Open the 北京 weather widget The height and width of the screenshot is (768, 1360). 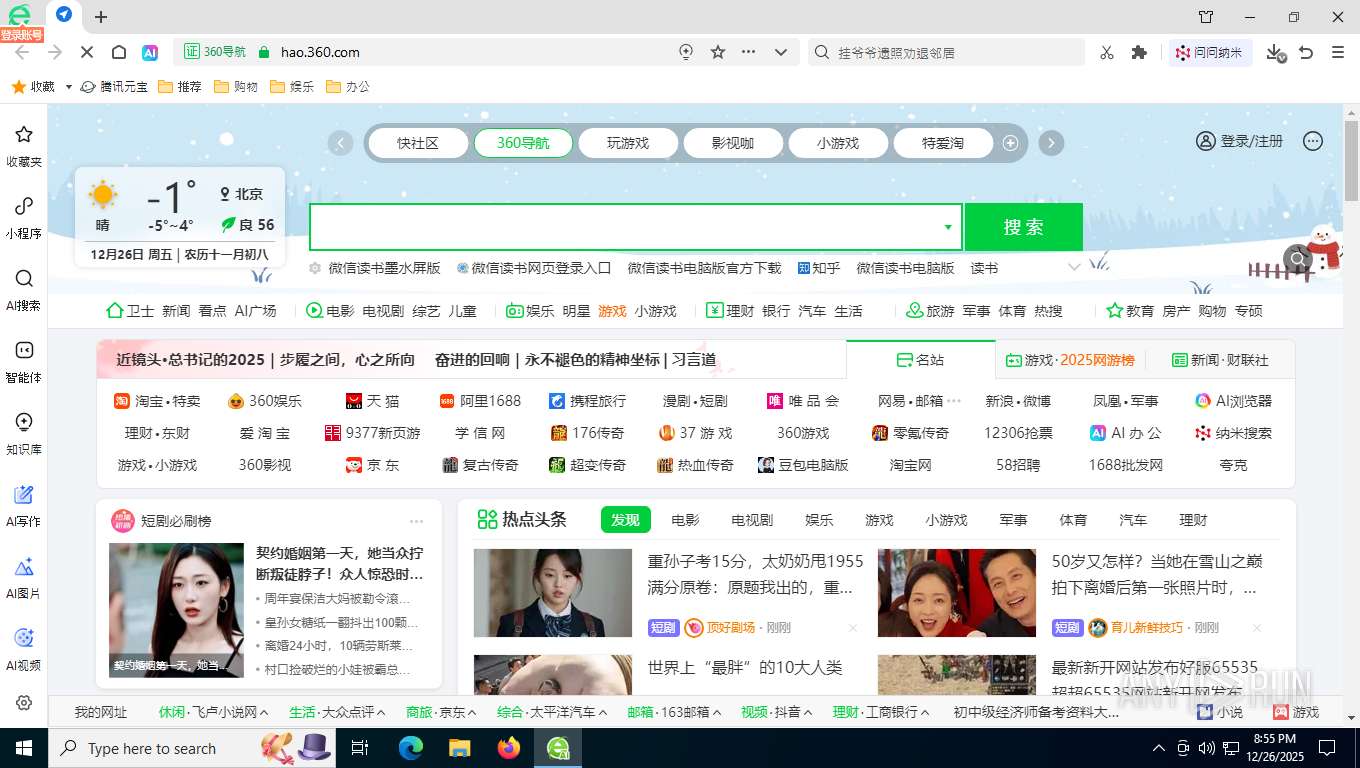pyautogui.click(x=180, y=217)
